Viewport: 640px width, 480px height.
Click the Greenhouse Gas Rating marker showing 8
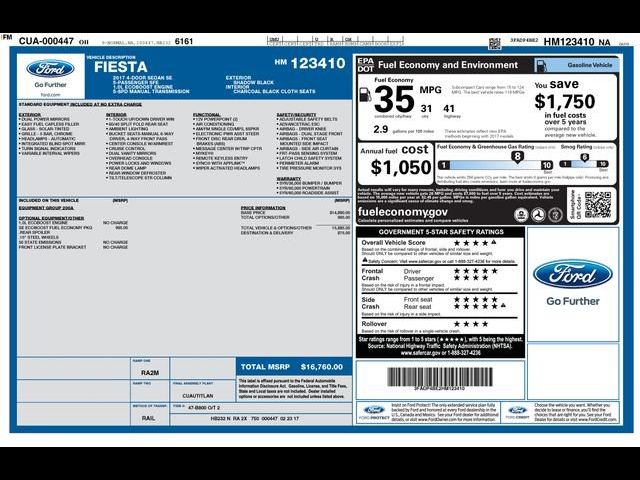tap(516, 156)
